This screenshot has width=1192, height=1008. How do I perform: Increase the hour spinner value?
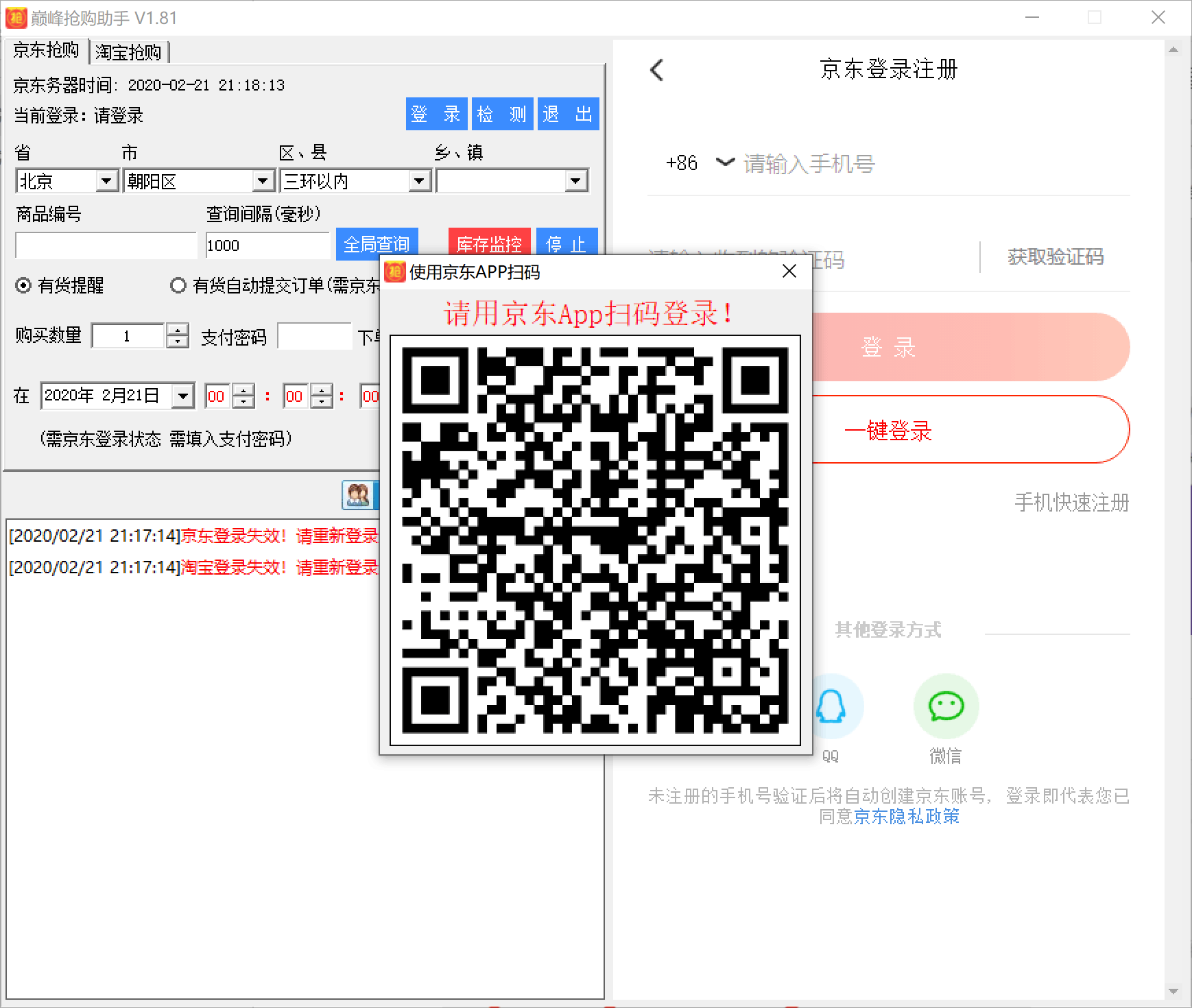[243, 389]
